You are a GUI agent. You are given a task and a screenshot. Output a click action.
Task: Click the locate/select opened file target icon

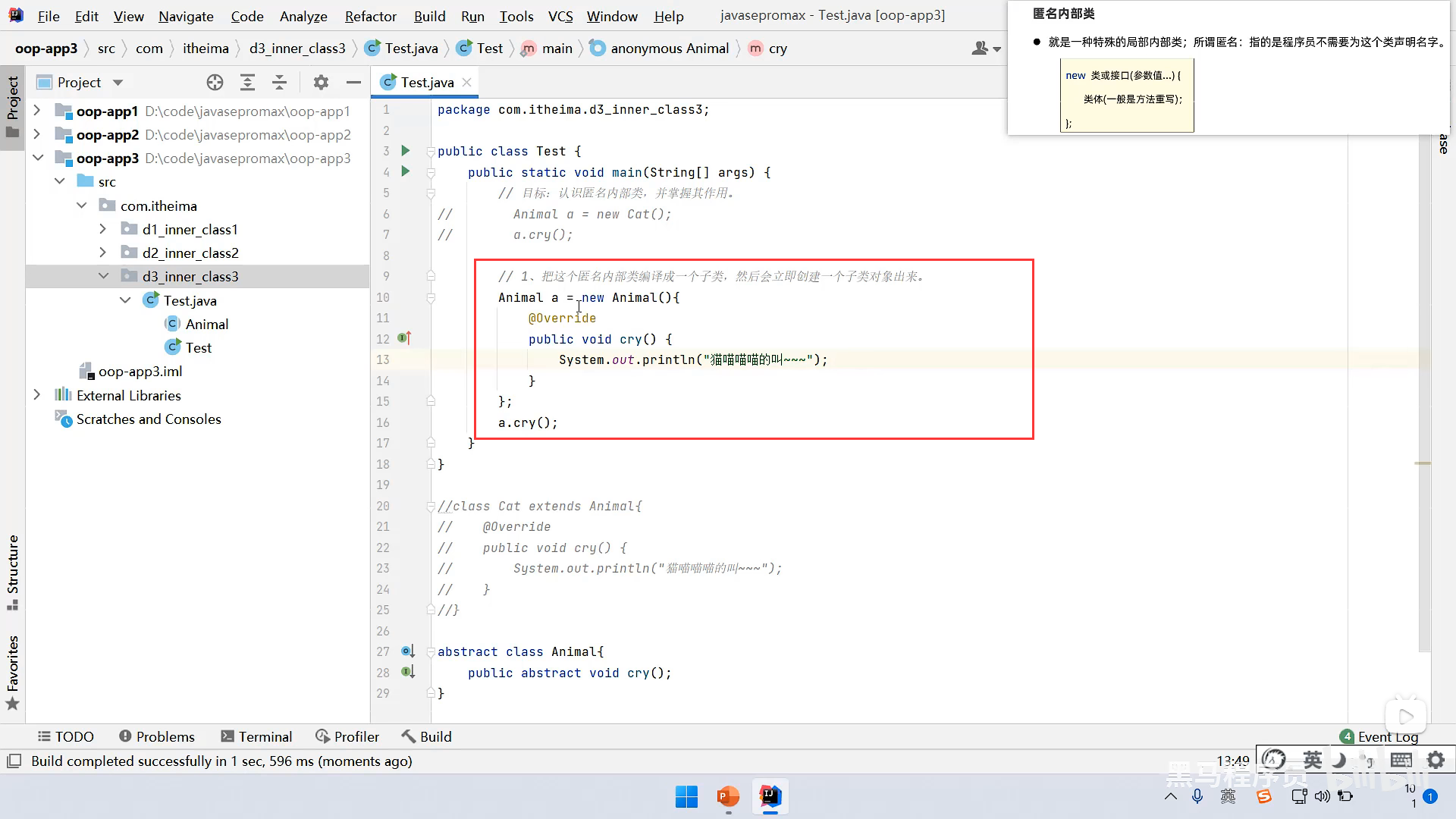215,83
